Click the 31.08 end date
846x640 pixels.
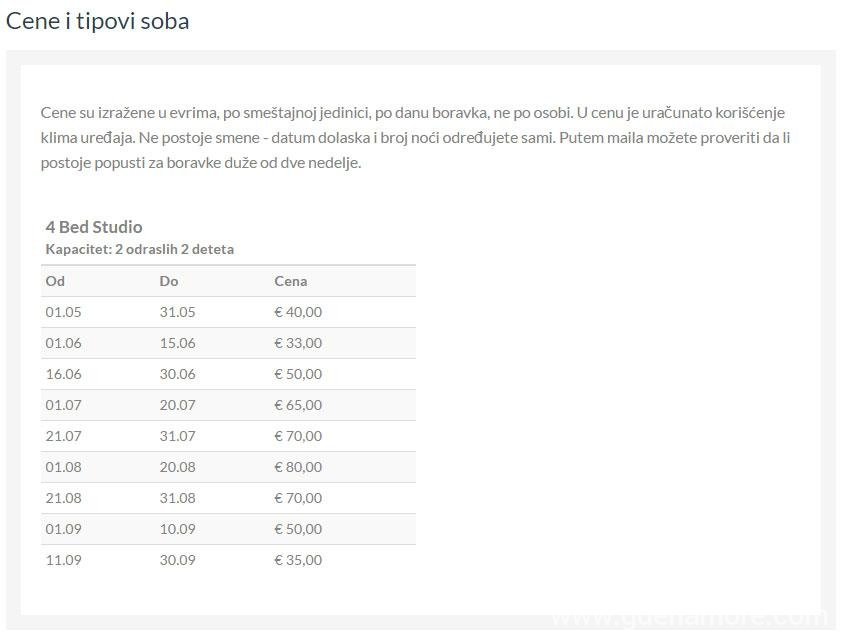pos(178,498)
